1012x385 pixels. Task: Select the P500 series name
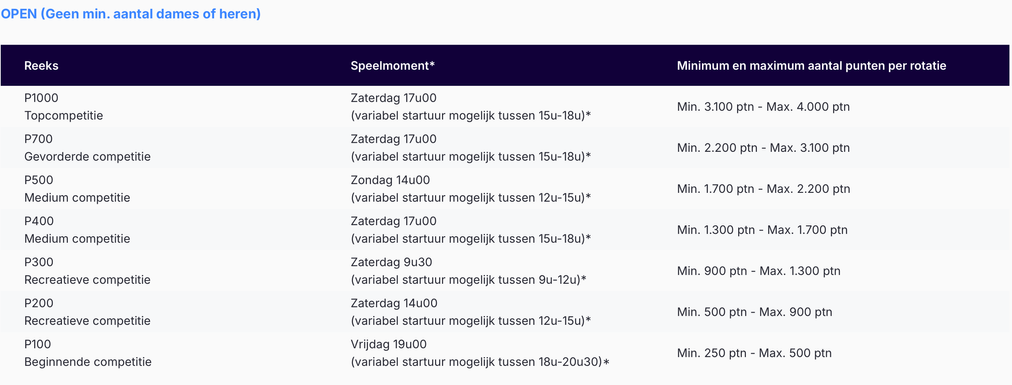click(x=39, y=180)
